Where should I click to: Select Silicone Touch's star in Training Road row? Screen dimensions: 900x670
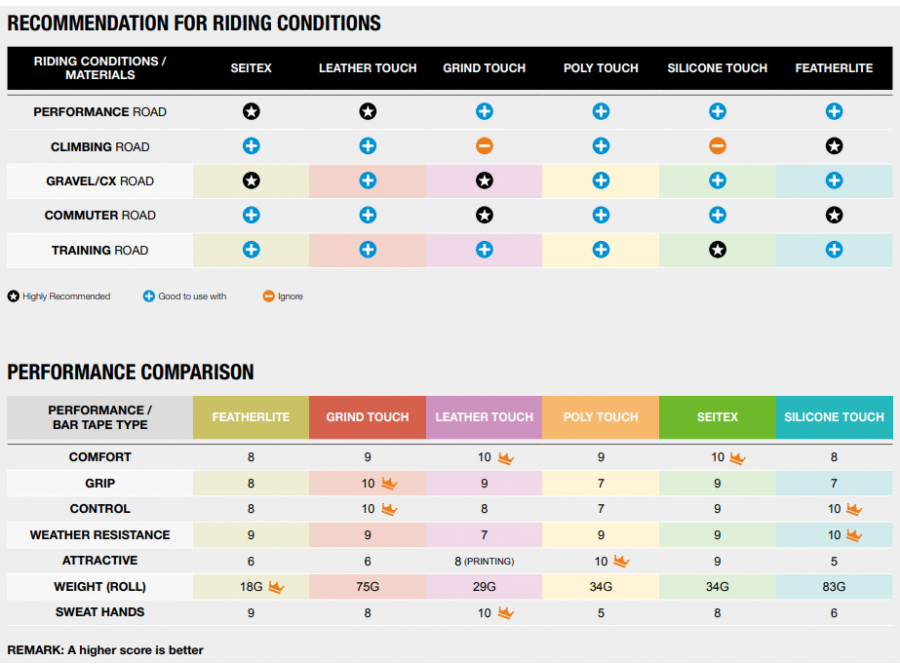click(x=717, y=250)
